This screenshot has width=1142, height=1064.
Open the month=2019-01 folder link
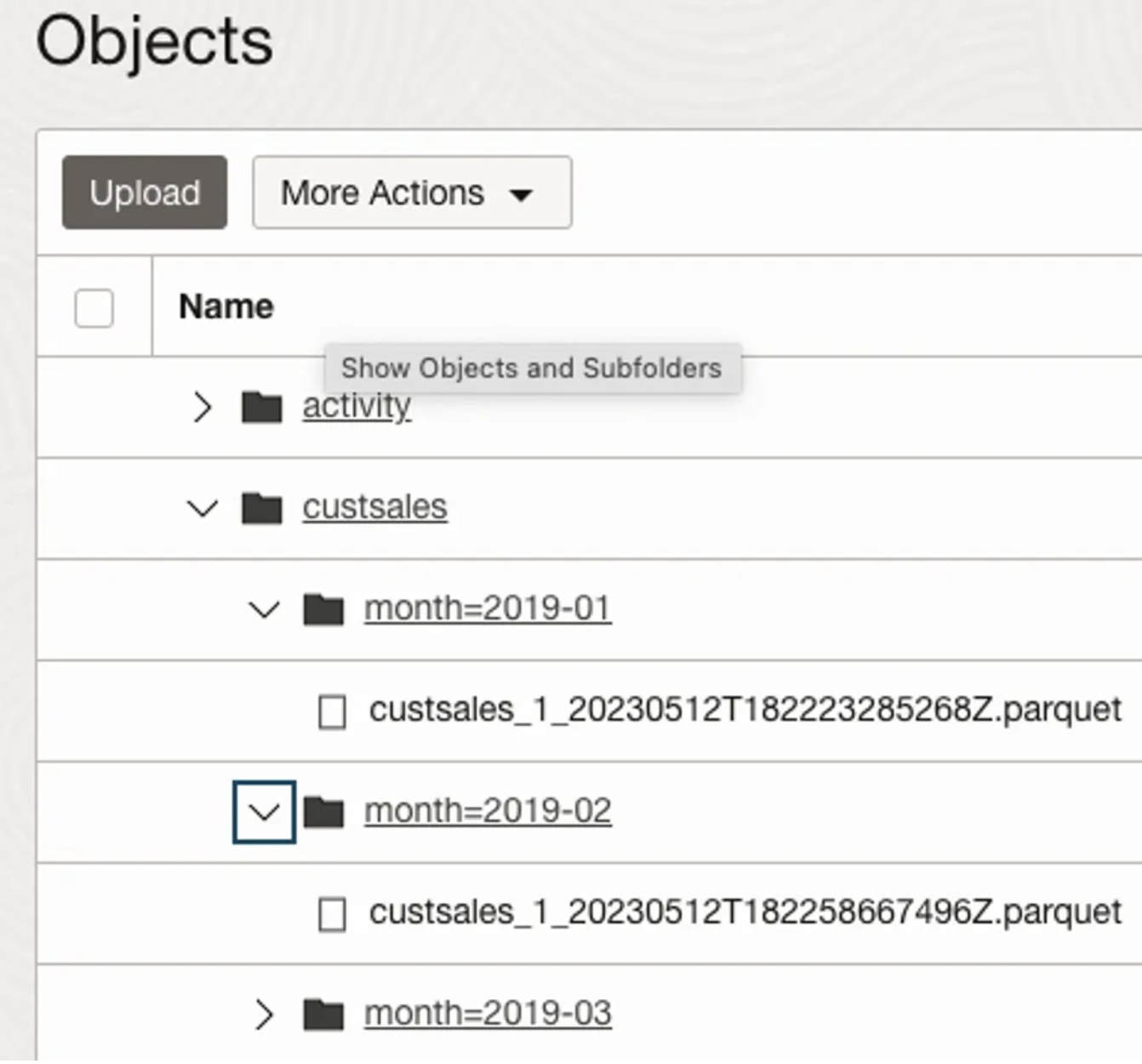tap(488, 608)
